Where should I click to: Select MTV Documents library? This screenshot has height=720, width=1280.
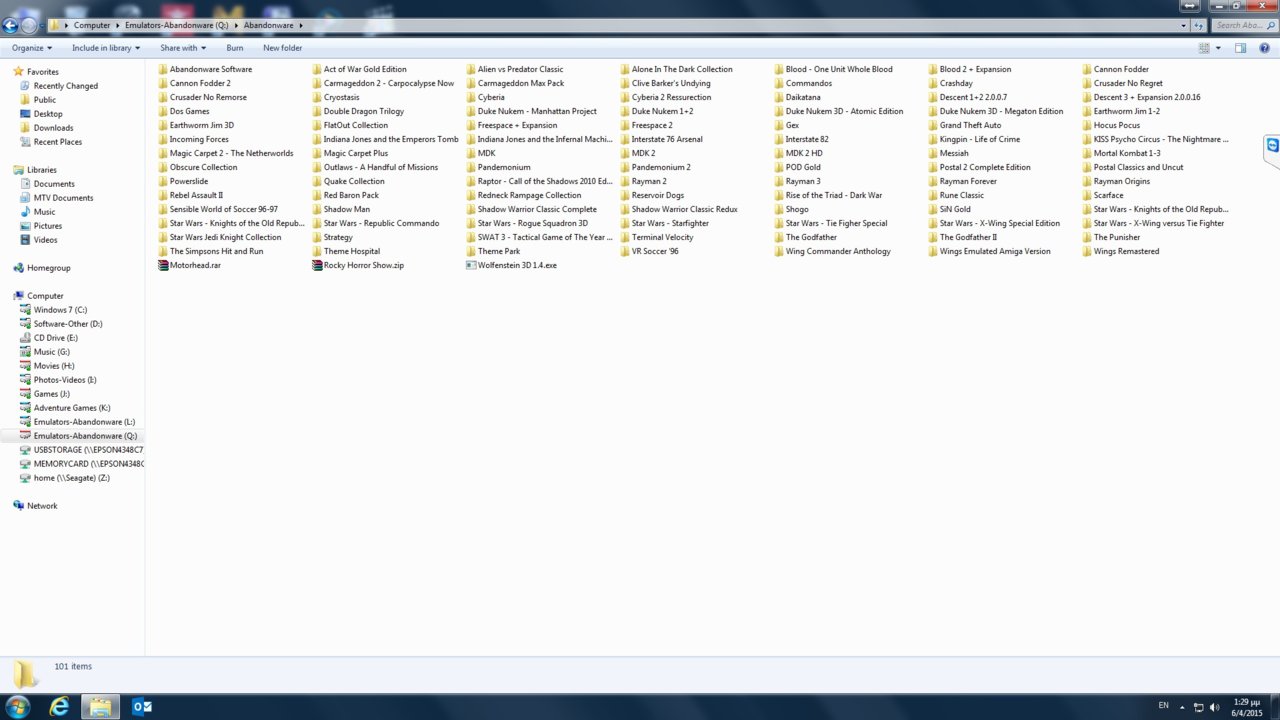point(63,198)
